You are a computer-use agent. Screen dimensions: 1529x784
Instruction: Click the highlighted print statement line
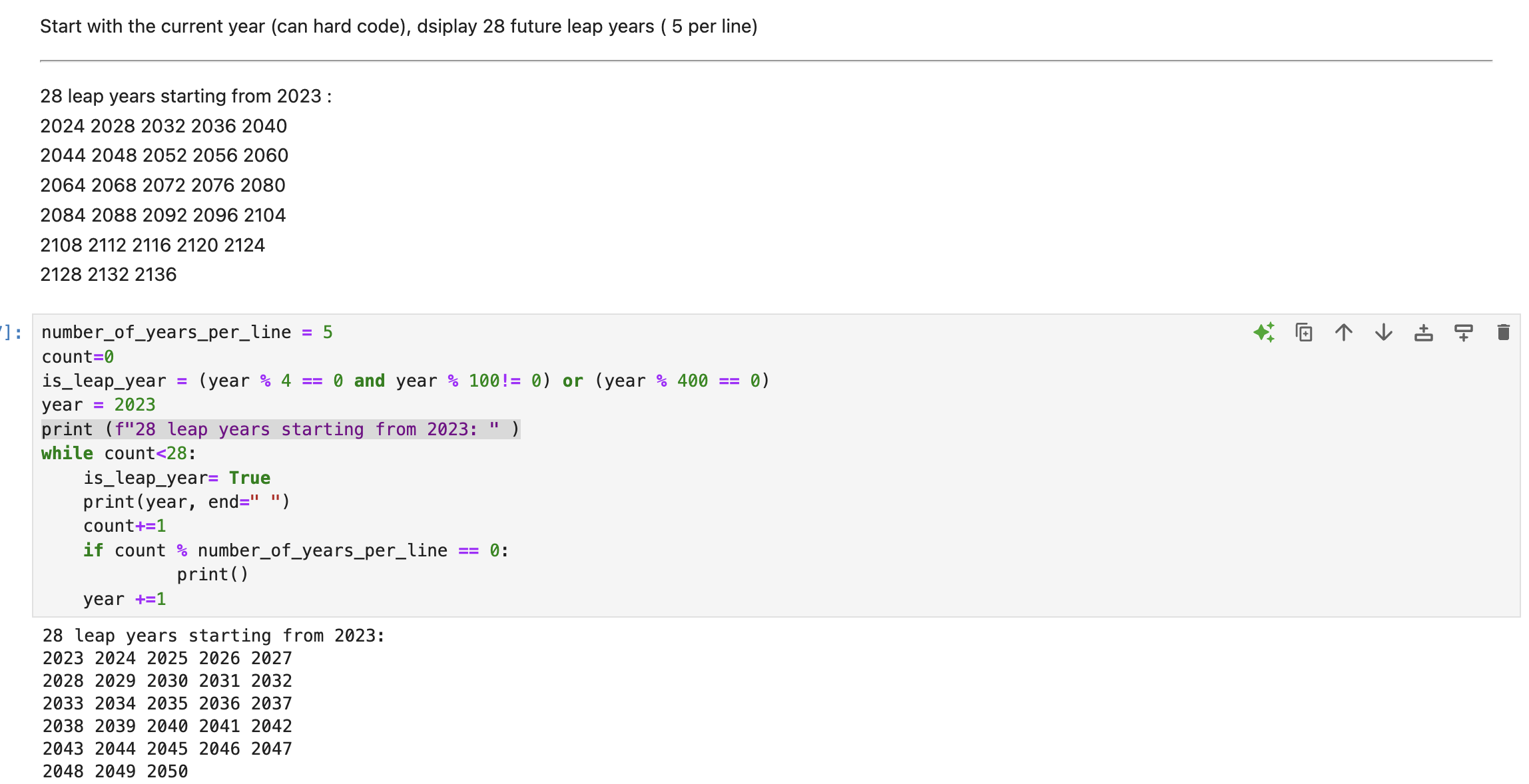pos(280,429)
